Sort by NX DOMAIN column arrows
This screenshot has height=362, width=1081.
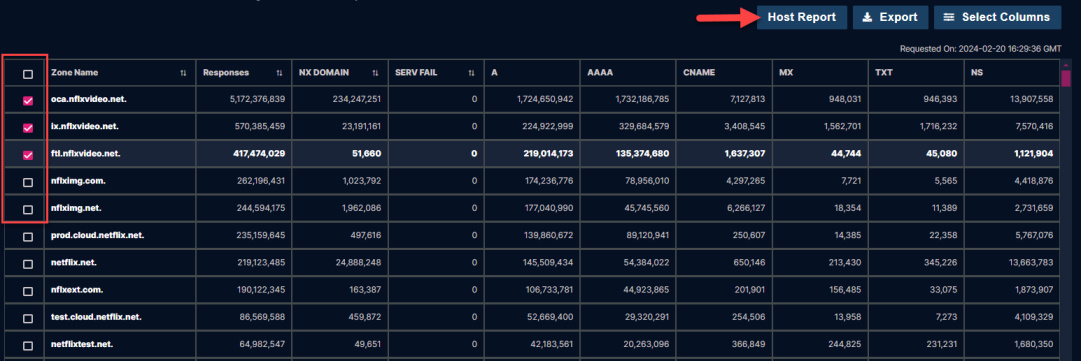click(x=375, y=72)
